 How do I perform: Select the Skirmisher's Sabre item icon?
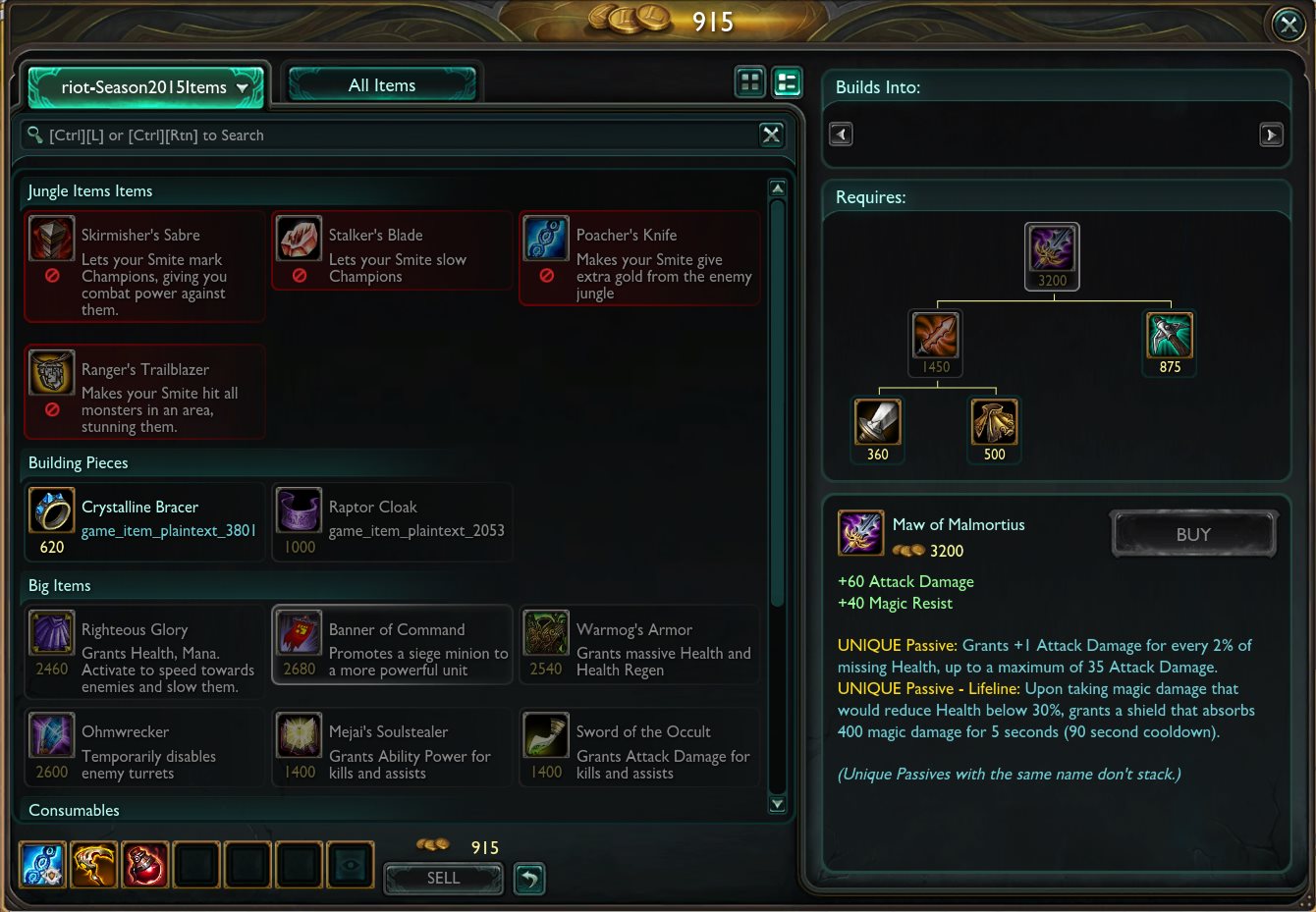coord(51,239)
